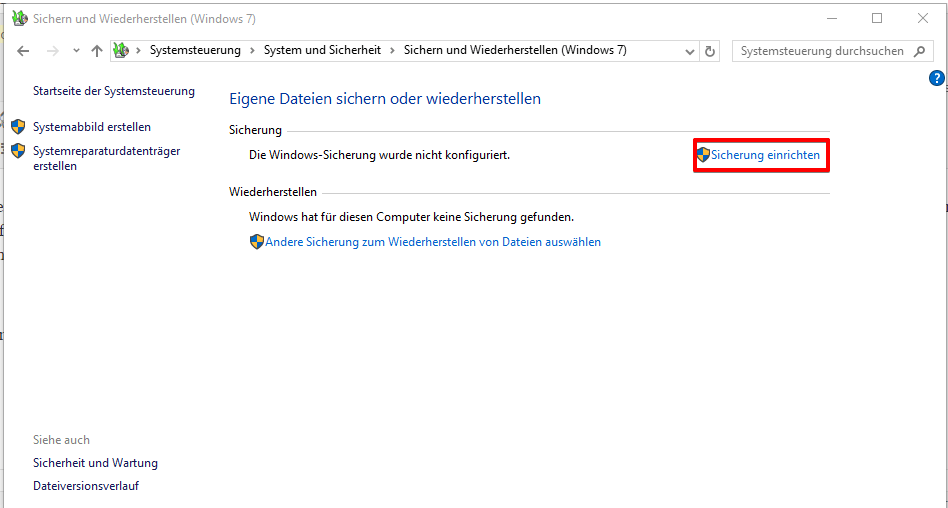Viewport: 948px width, 508px height.
Task: Click Andere Sicherung zum Wiederherstellen auswählen
Action: (433, 242)
